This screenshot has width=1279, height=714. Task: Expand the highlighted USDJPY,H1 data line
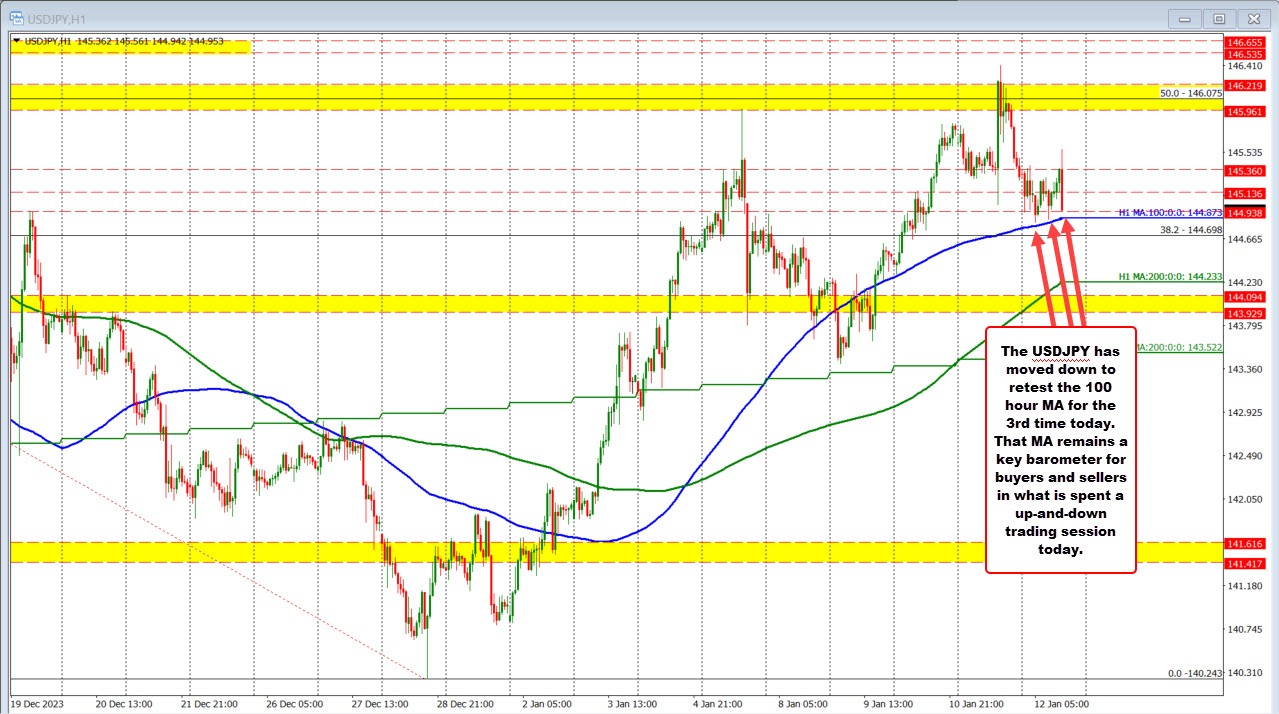(130, 43)
